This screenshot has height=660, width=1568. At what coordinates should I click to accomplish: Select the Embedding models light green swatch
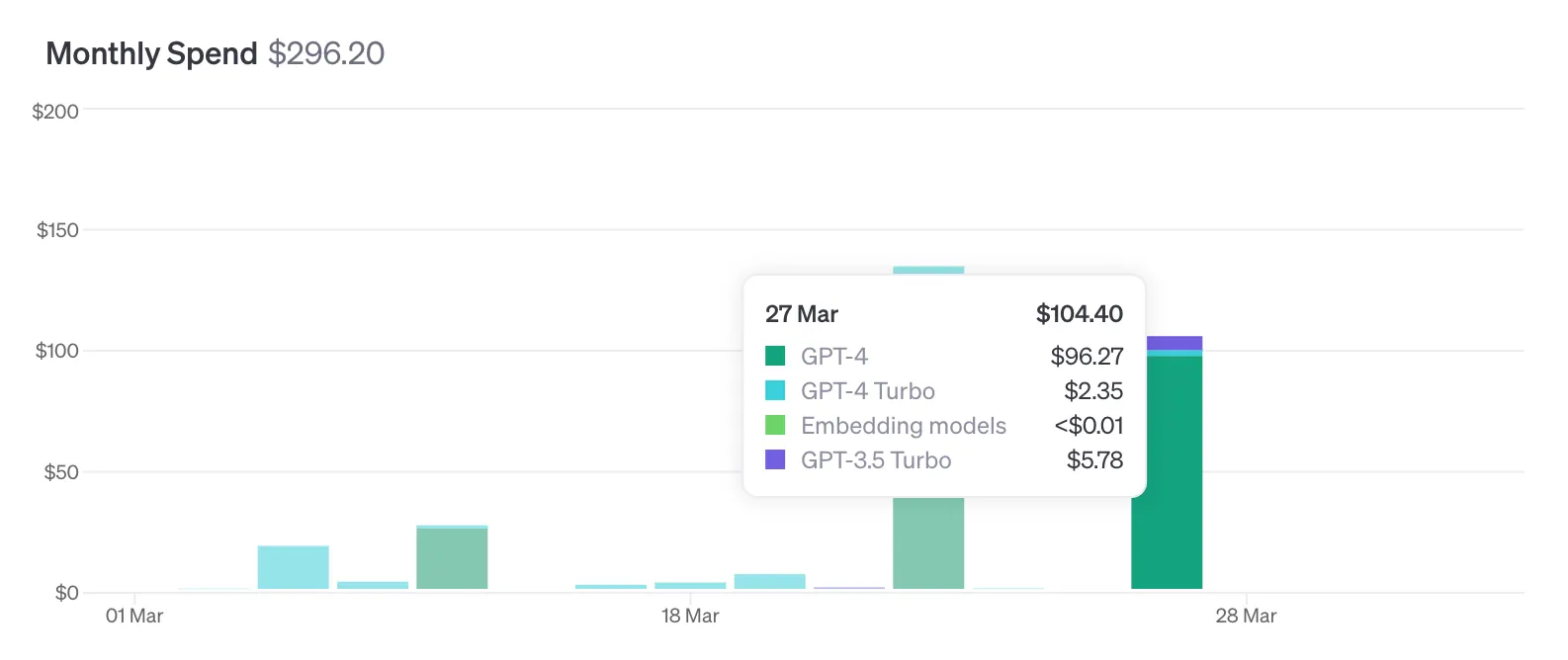pos(775,425)
